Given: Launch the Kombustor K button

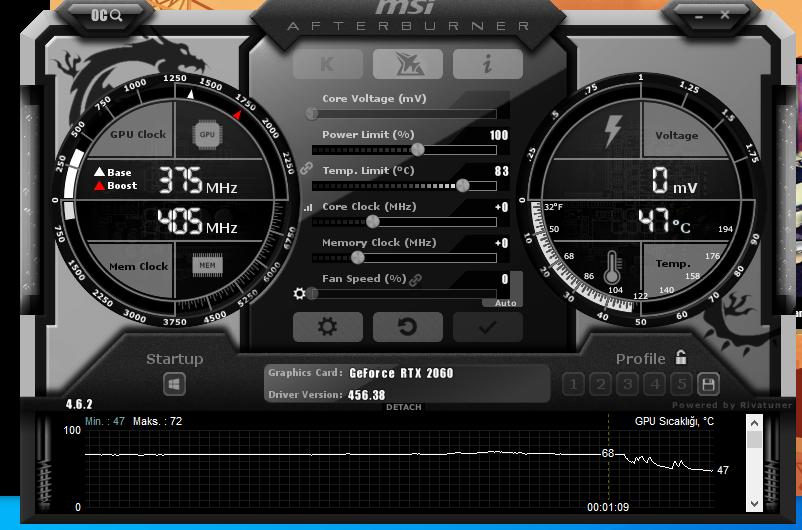Looking at the screenshot, I should coord(328,64).
